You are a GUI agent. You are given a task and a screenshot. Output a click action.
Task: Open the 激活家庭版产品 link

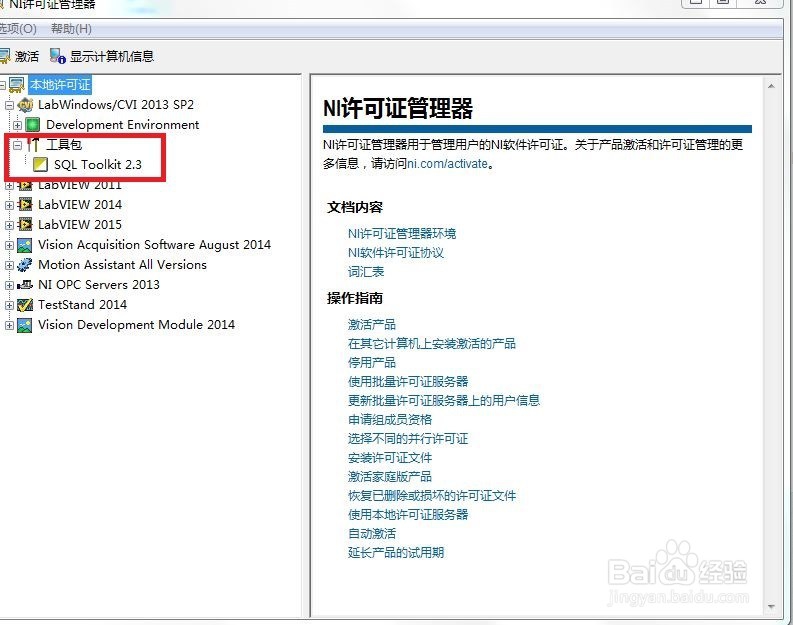point(390,477)
